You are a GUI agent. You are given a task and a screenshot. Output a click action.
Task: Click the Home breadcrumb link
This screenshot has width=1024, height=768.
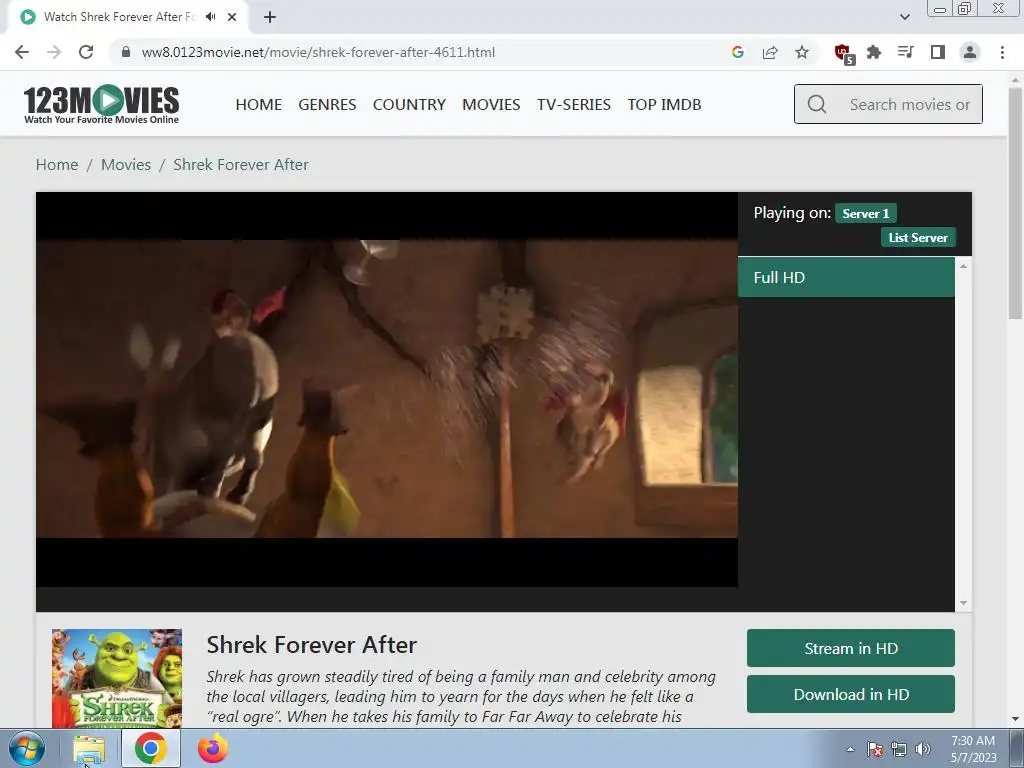pos(57,165)
